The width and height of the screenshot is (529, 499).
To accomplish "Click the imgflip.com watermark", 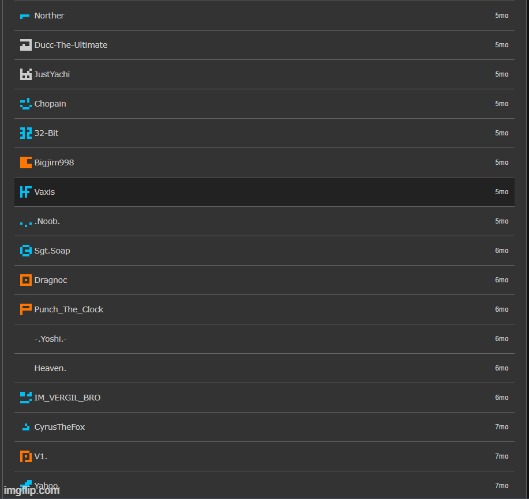I will 32,490.
